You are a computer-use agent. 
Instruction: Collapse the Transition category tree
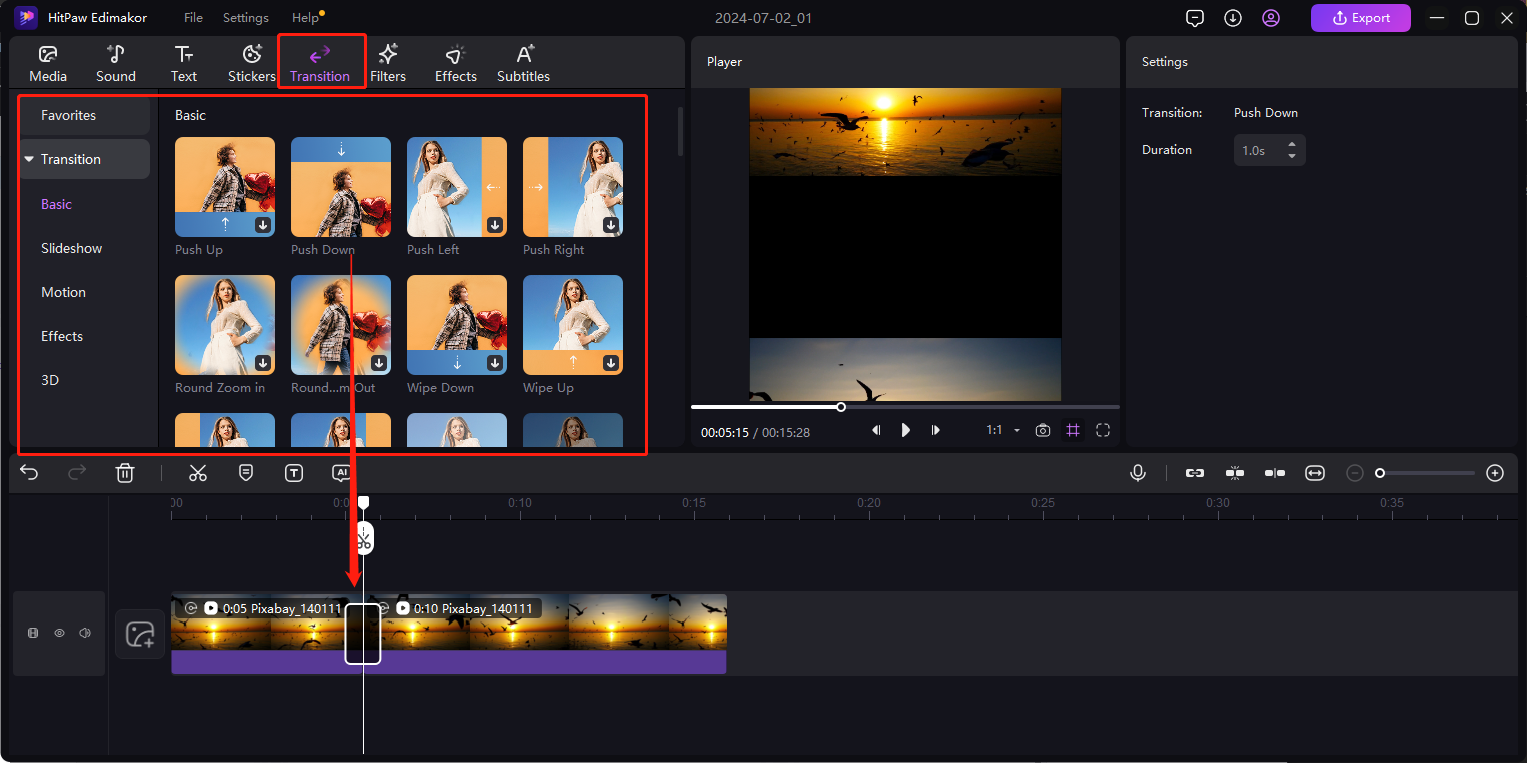[x=29, y=159]
